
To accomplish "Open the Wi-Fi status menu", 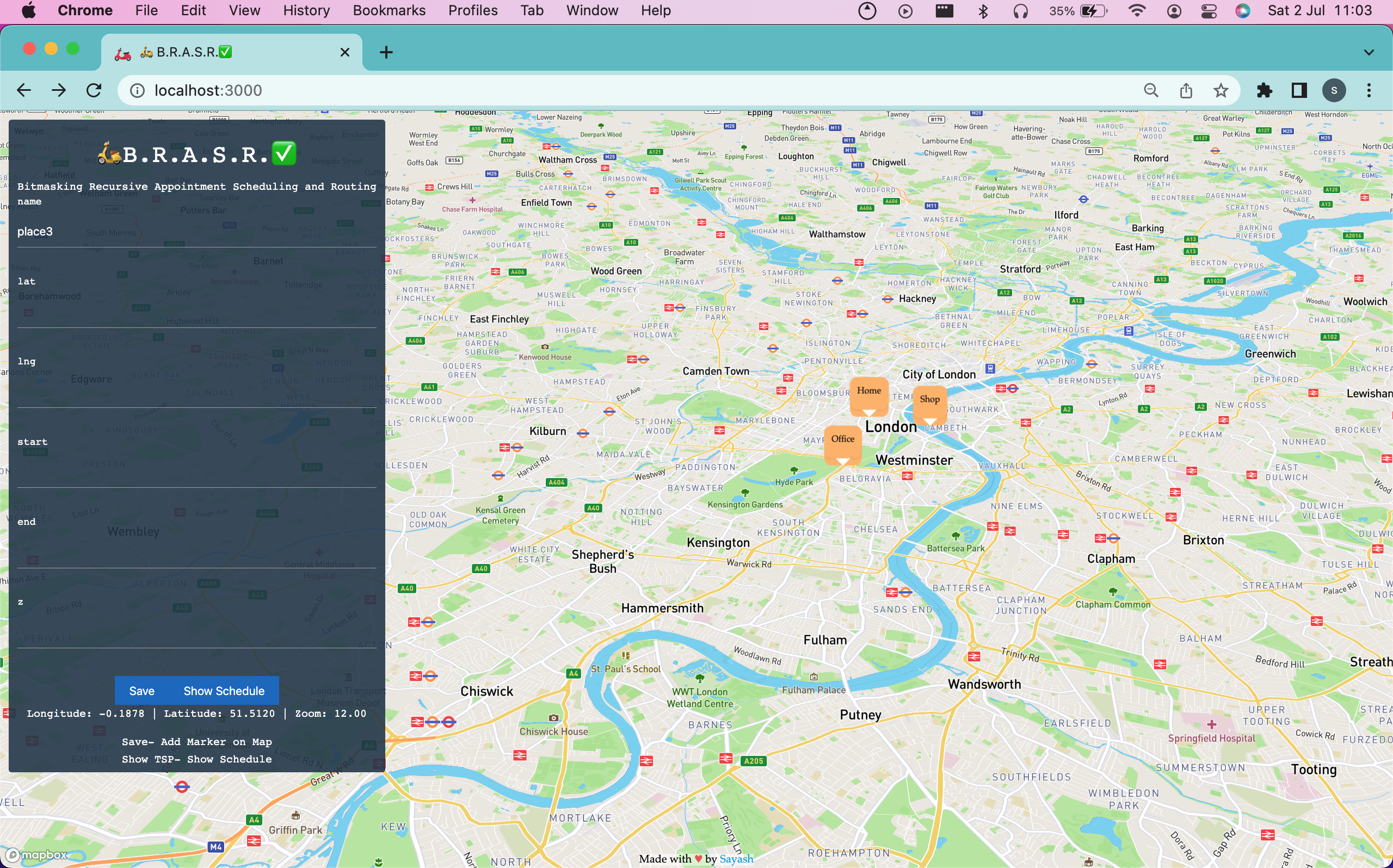I will pyautogui.click(x=1136, y=11).
